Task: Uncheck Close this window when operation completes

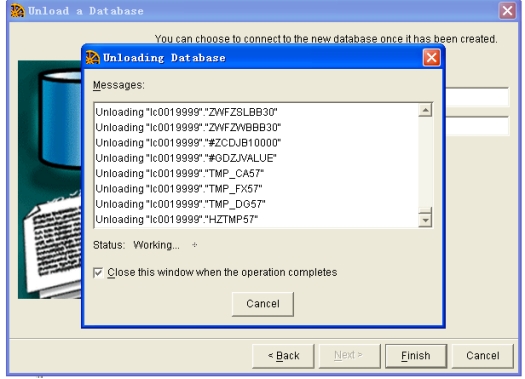Action: point(98,273)
